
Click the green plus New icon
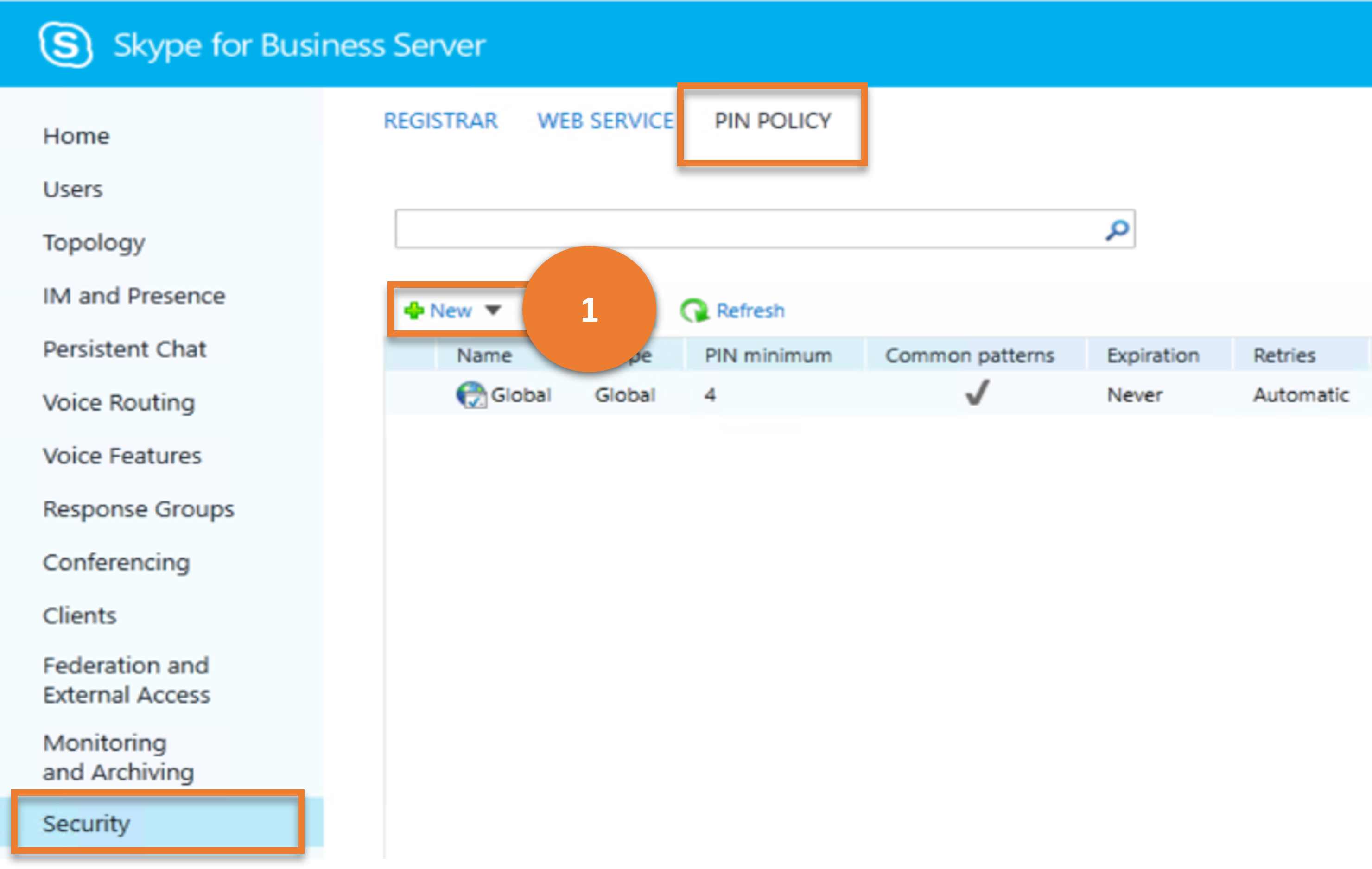(413, 311)
